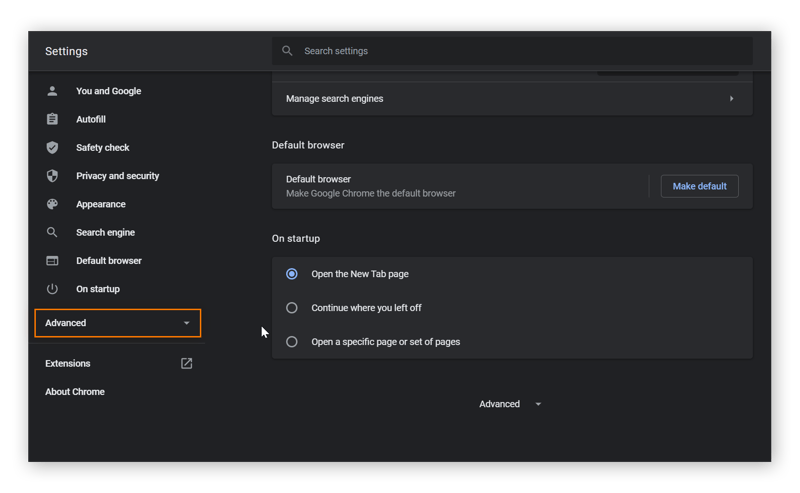Open the About Chrome page
Image resolution: width=800 pixels, height=493 pixels.
tap(75, 392)
